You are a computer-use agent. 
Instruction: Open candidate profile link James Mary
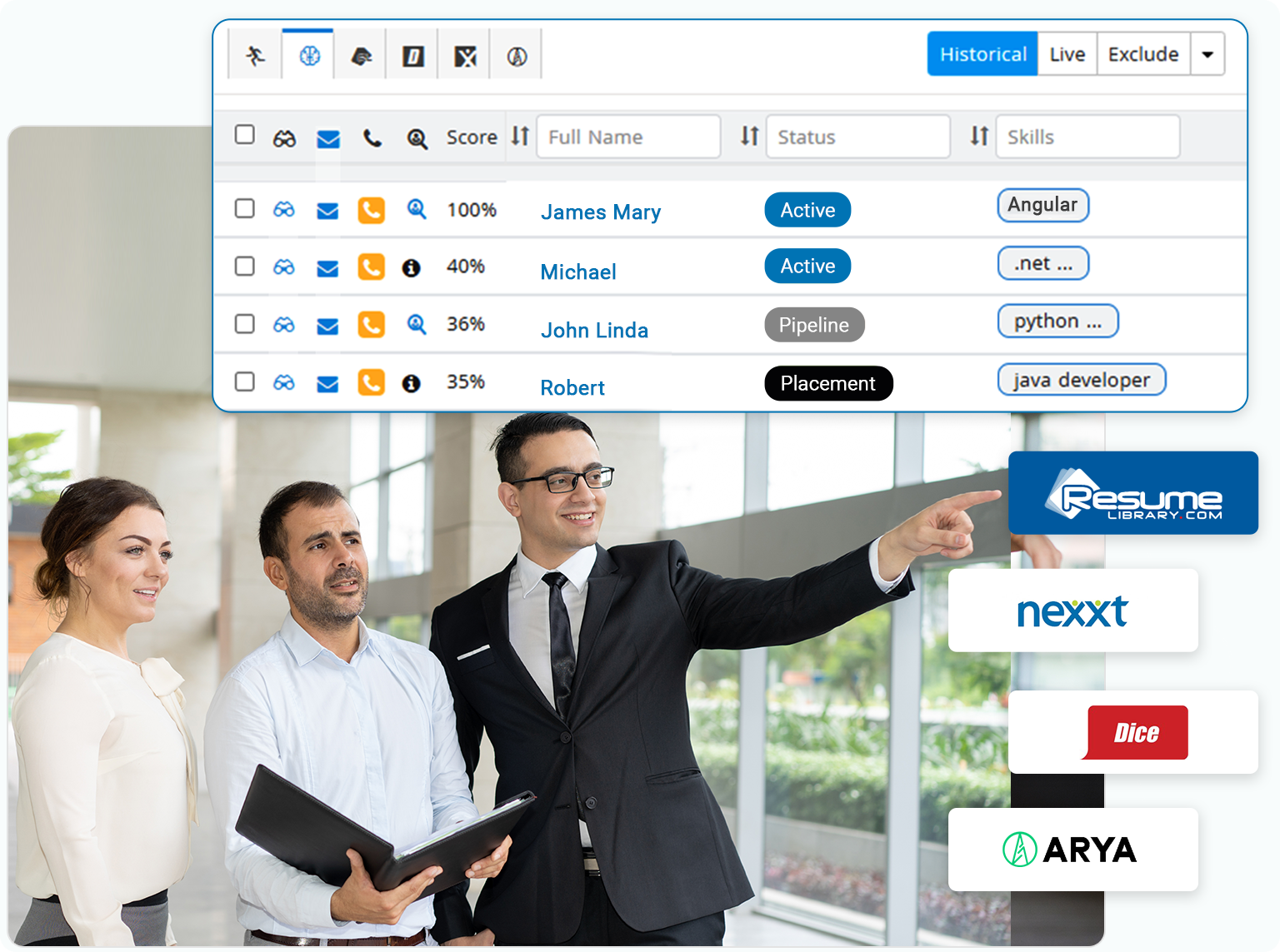coord(600,212)
